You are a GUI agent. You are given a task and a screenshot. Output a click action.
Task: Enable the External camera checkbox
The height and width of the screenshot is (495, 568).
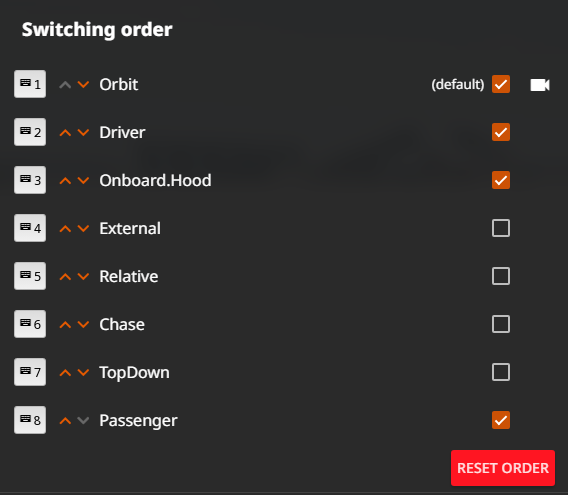point(501,228)
